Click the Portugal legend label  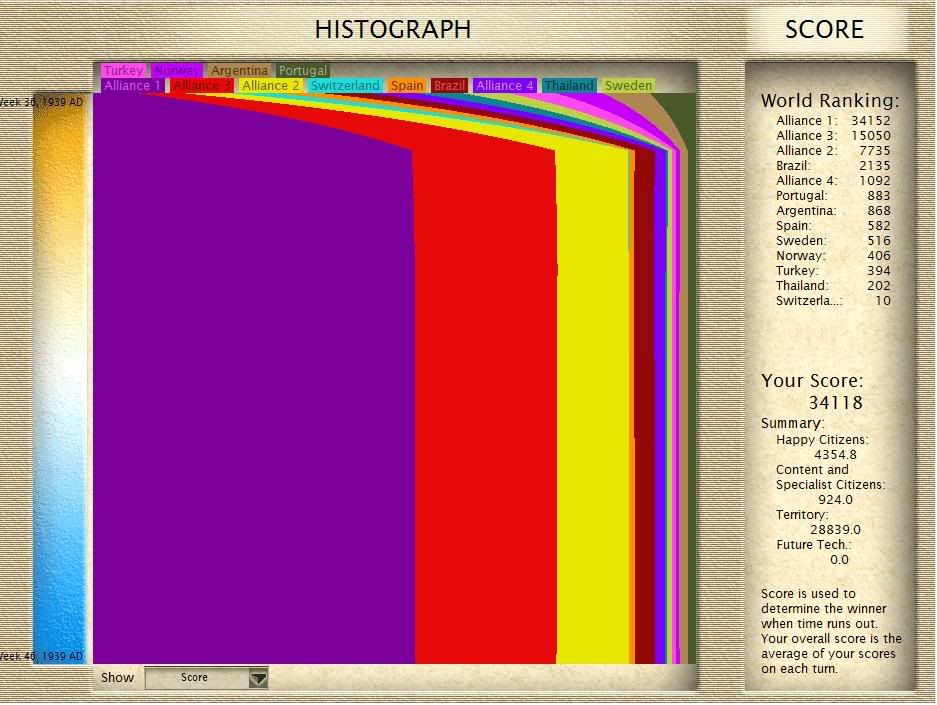(x=303, y=70)
